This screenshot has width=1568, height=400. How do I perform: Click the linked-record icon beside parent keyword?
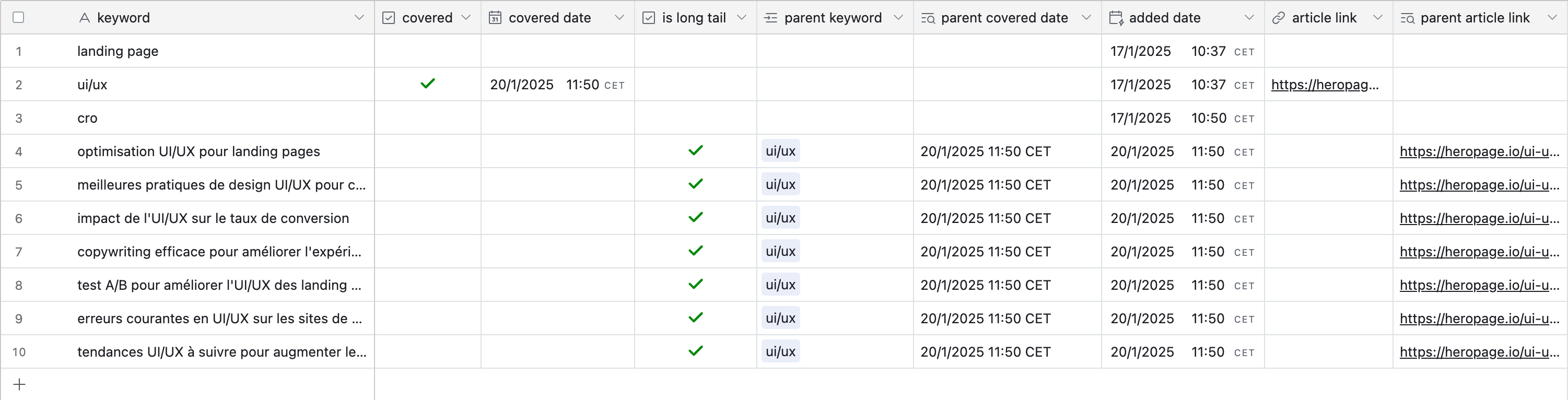(x=770, y=18)
